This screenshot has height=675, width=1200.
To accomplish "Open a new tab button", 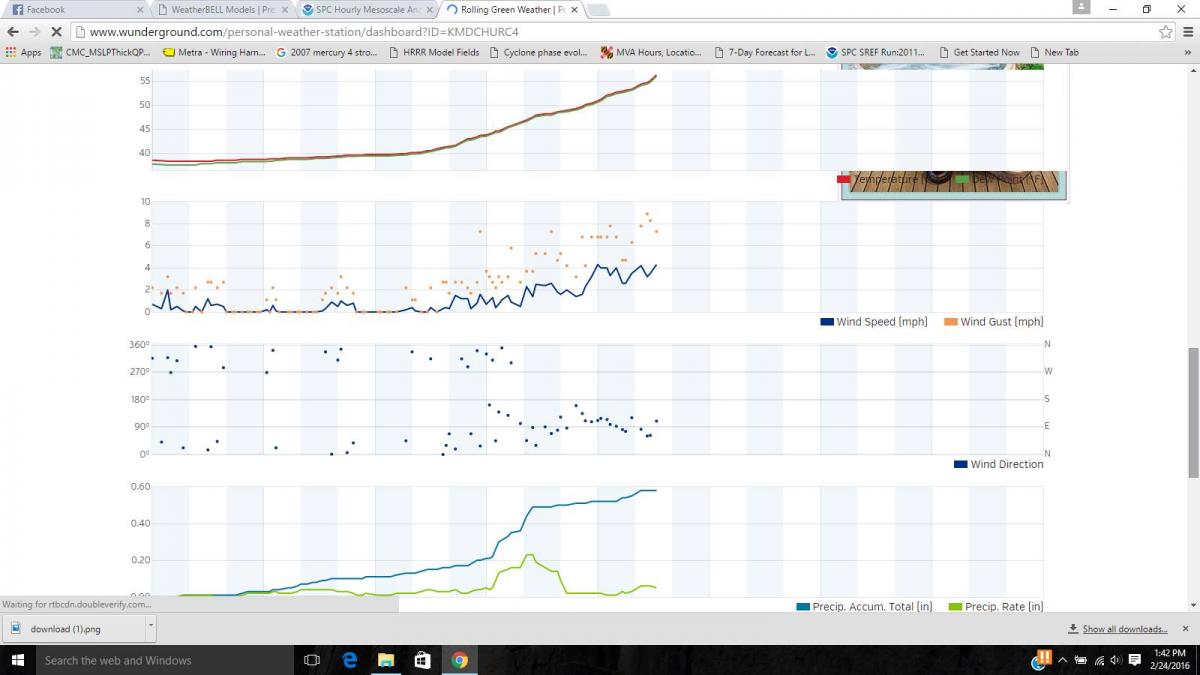I will [598, 10].
